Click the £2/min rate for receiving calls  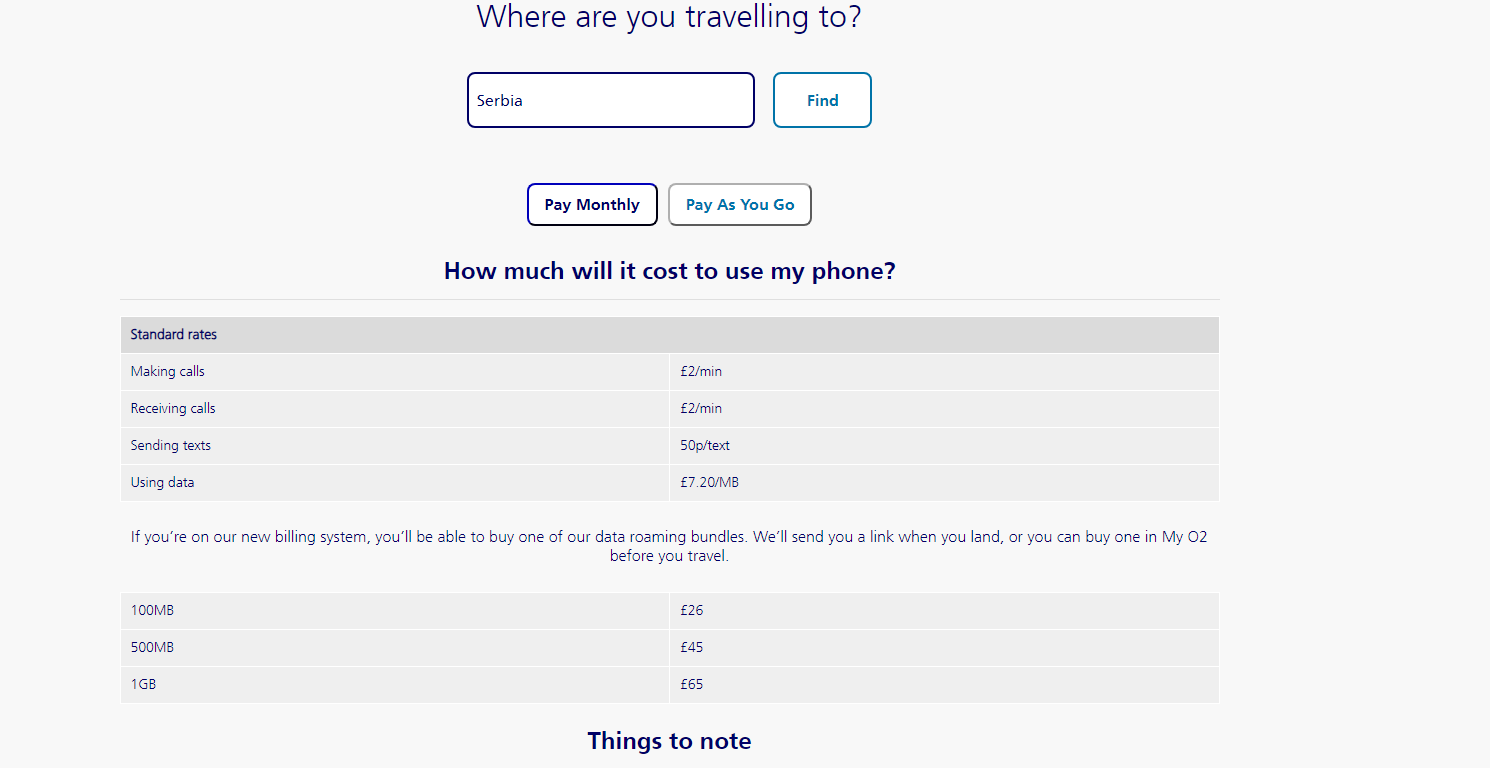click(x=701, y=408)
